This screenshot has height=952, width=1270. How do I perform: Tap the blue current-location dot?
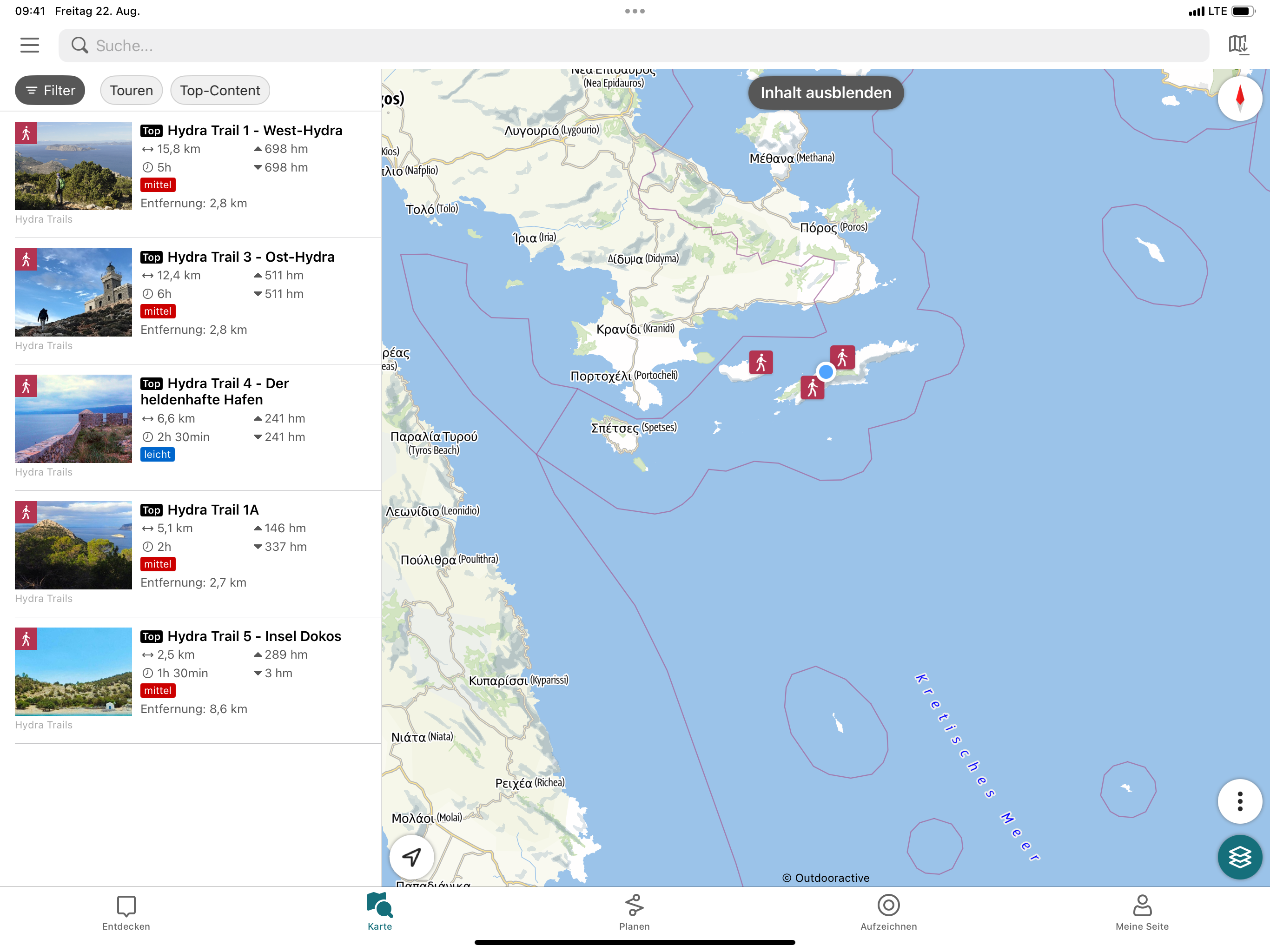[826, 372]
